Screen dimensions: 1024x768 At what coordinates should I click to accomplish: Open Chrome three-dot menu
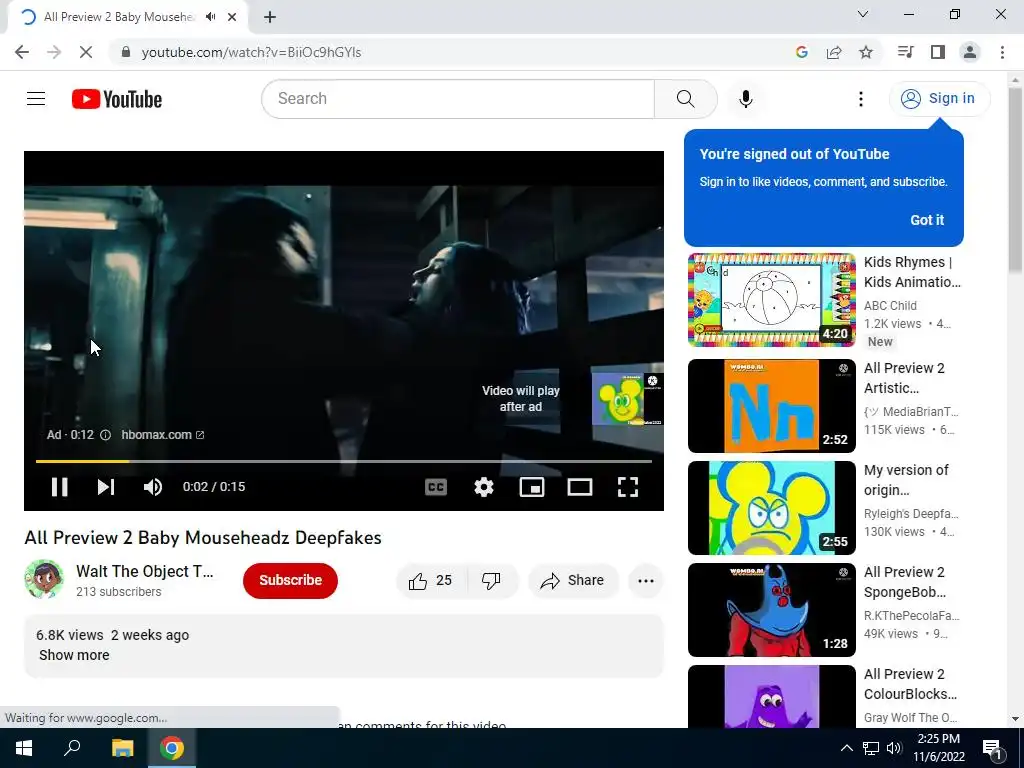[1002, 52]
